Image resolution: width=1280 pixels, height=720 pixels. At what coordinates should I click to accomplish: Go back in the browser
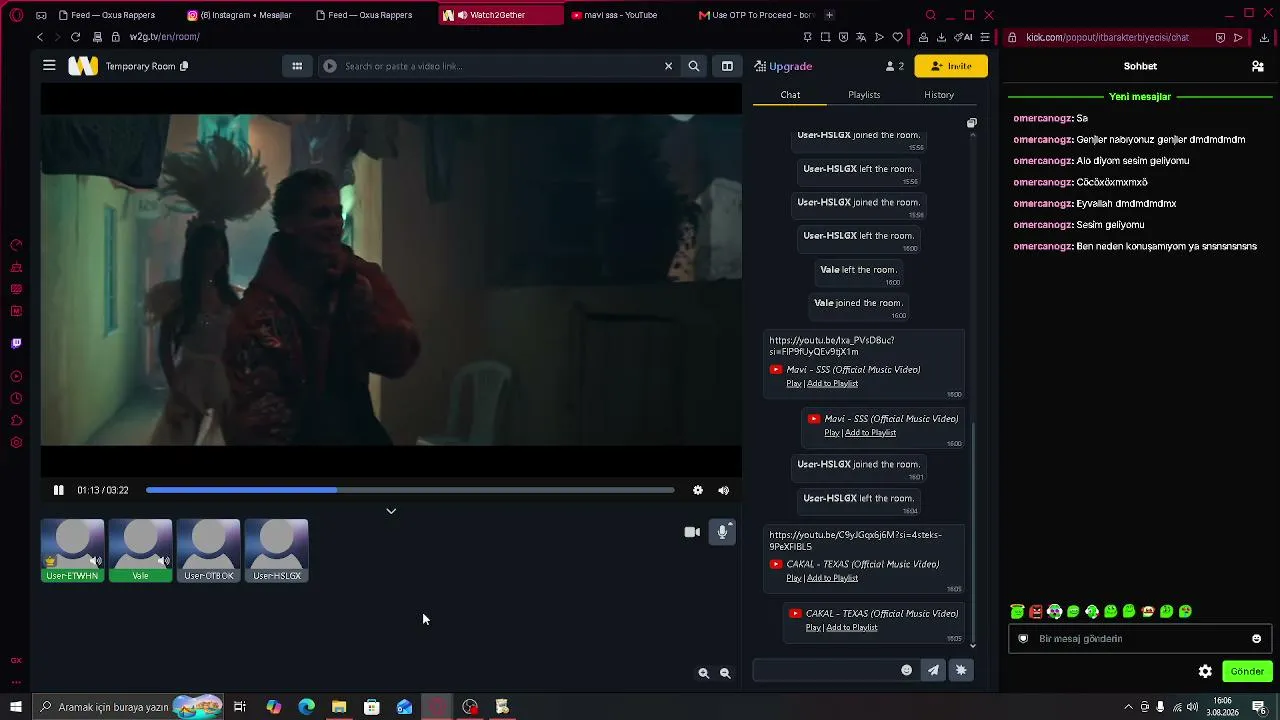coord(40,37)
